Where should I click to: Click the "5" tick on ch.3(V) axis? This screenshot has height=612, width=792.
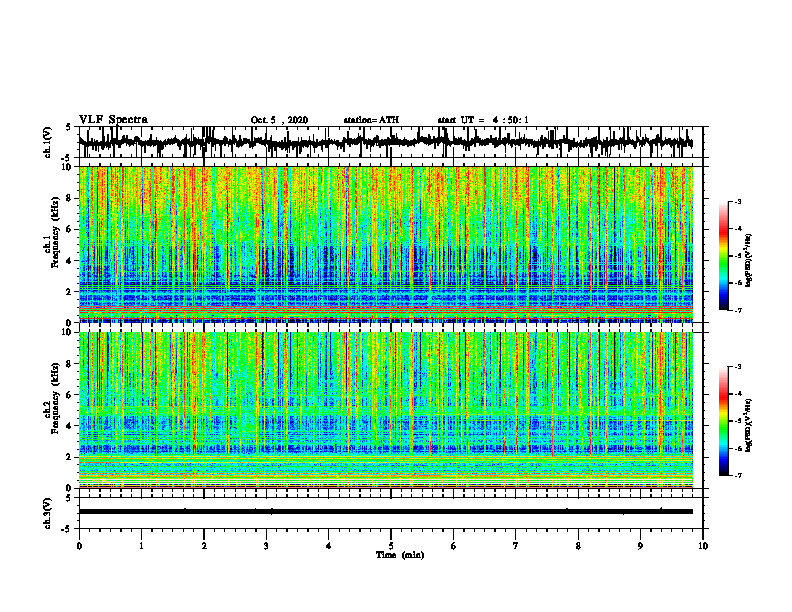tap(69, 498)
